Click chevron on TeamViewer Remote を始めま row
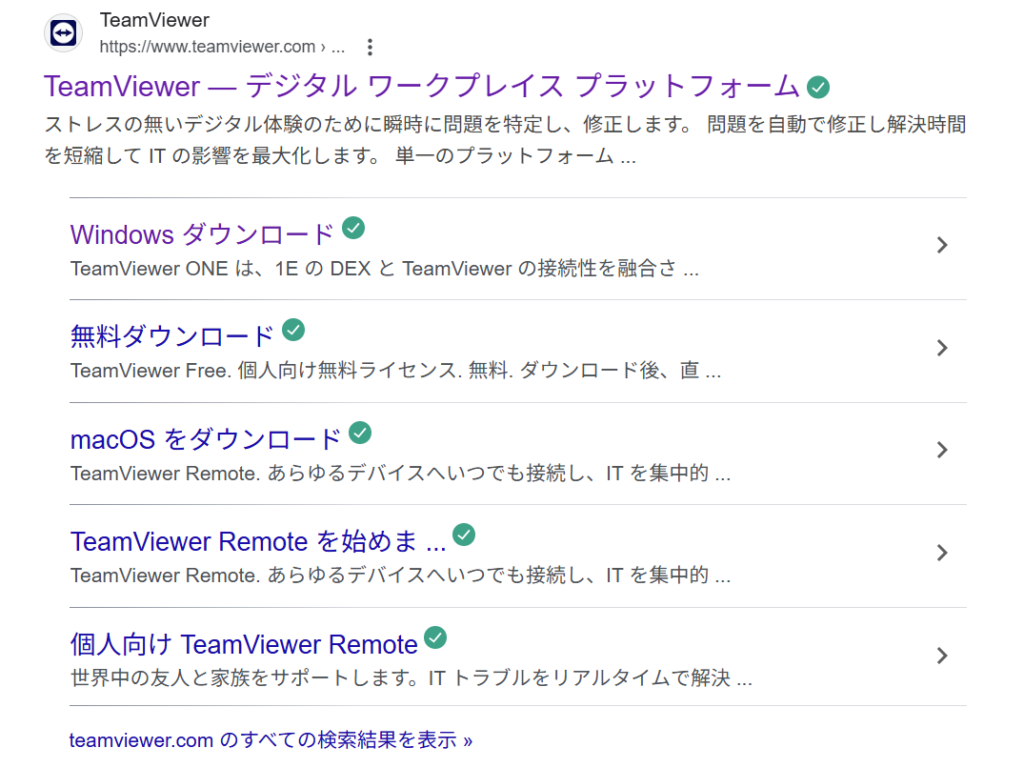Image resolution: width=1024 pixels, height=768 pixels. (x=941, y=553)
